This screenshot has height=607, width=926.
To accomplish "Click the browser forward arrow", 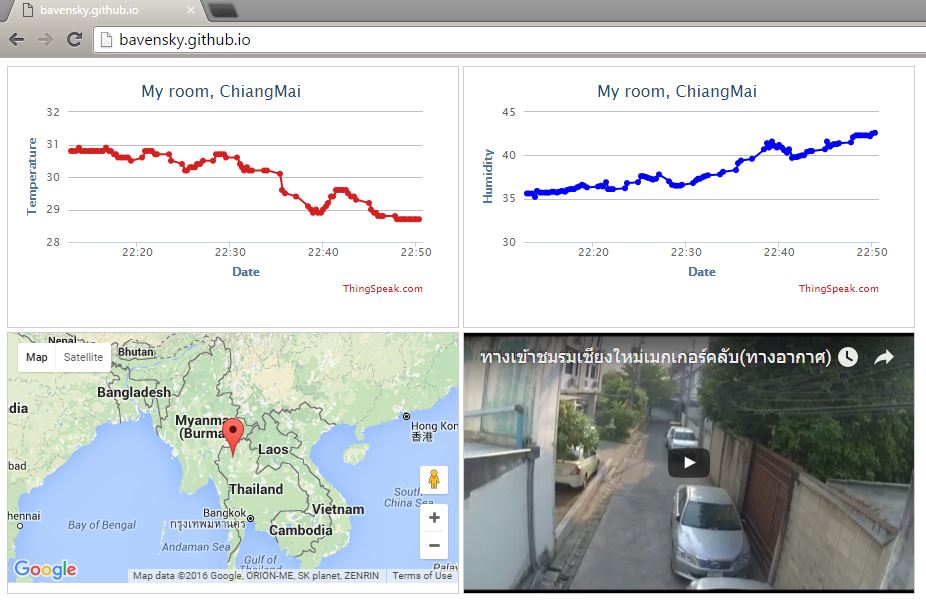I will point(45,40).
